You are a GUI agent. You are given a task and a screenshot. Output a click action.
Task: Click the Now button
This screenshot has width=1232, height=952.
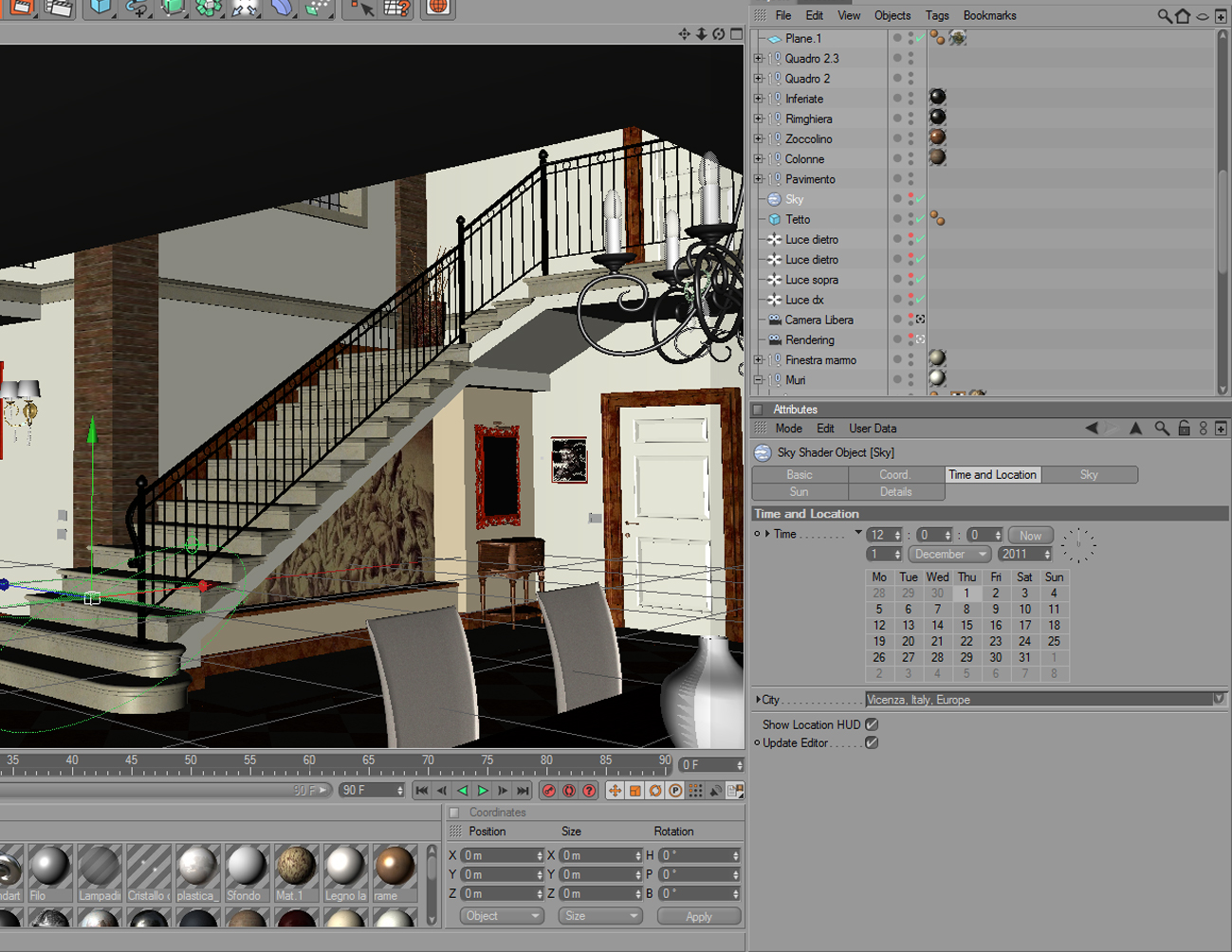(x=1030, y=536)
